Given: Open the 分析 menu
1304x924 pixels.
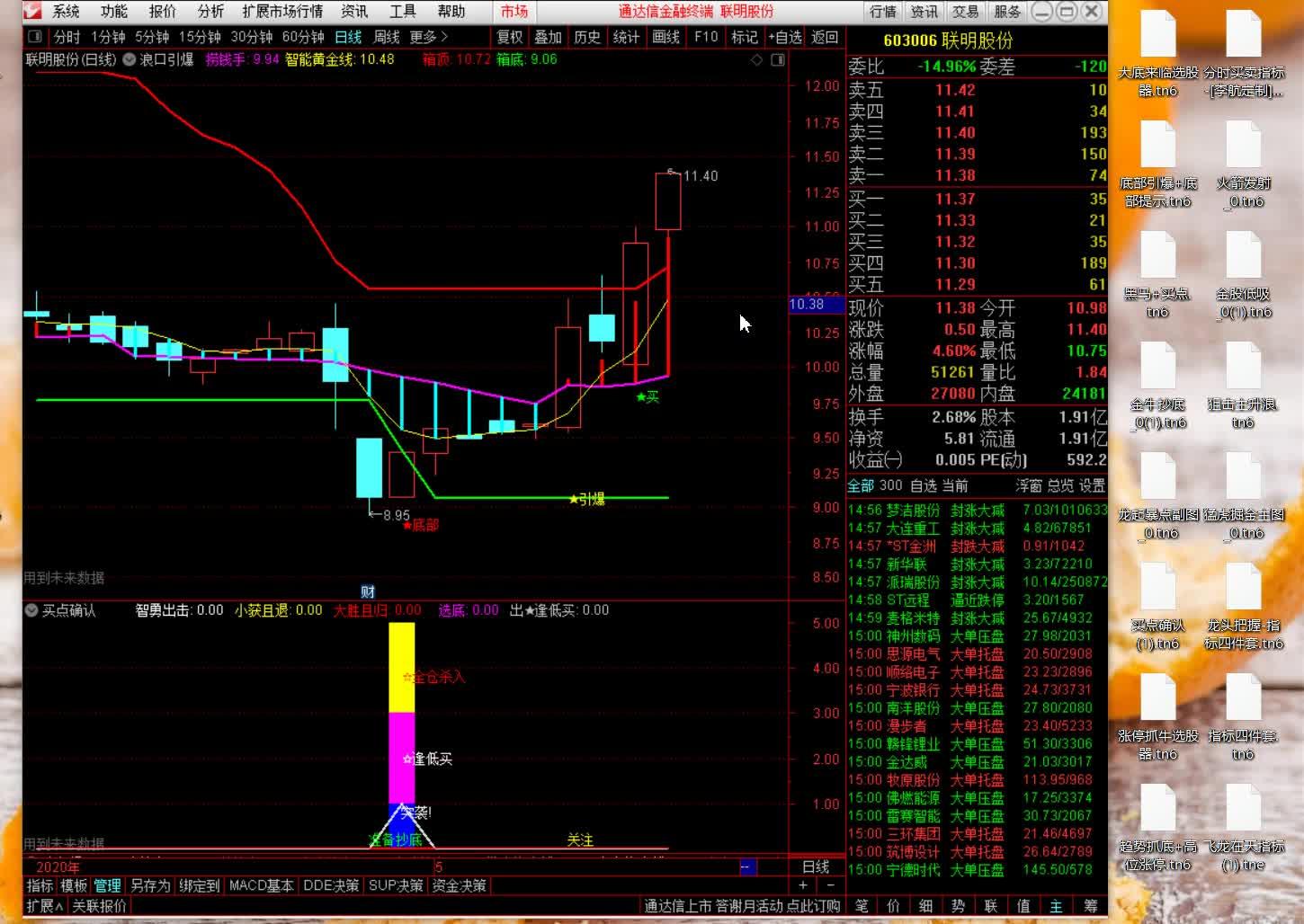Looking at the screenshot, I should pos(210,12).
